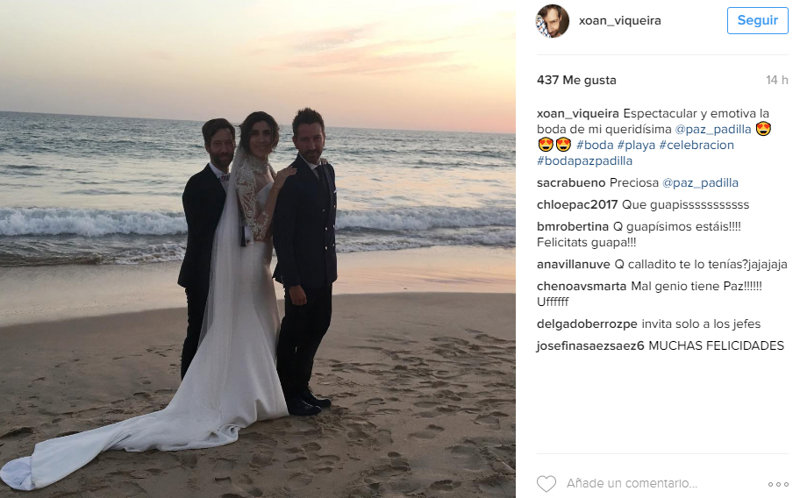Click the Seguir follow button
The width and height of the screenshot is (800, 498).
(758, 20)
